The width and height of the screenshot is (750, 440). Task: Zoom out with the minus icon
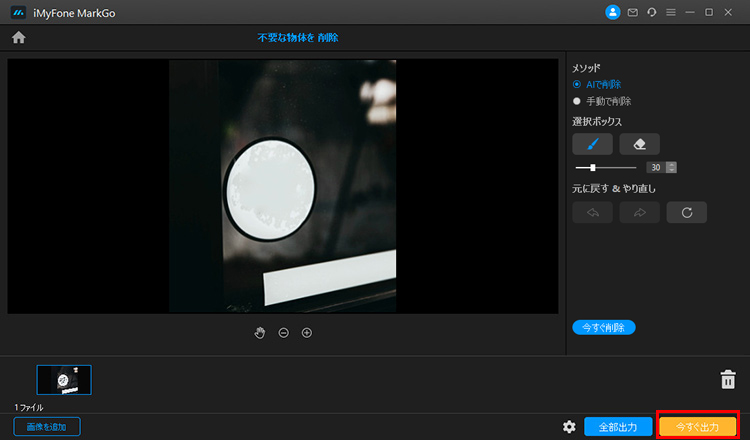tap(283, 333)
